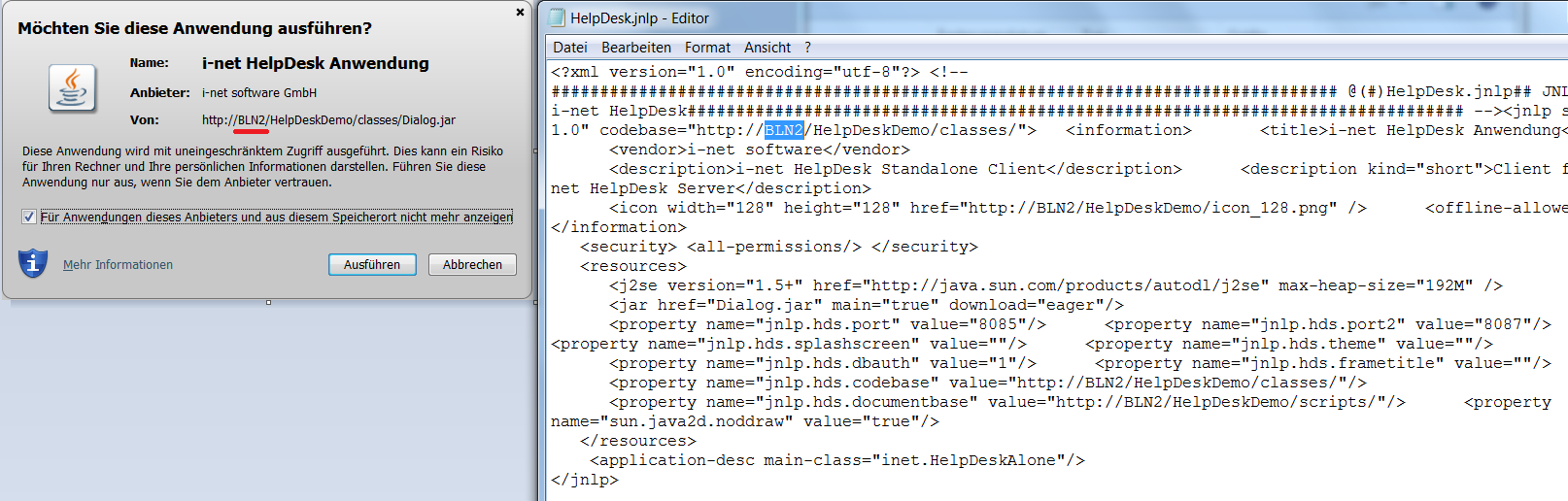Click the highlighted BLN2 text in editor
The image size is (1568, 501).
click(784, 130)
